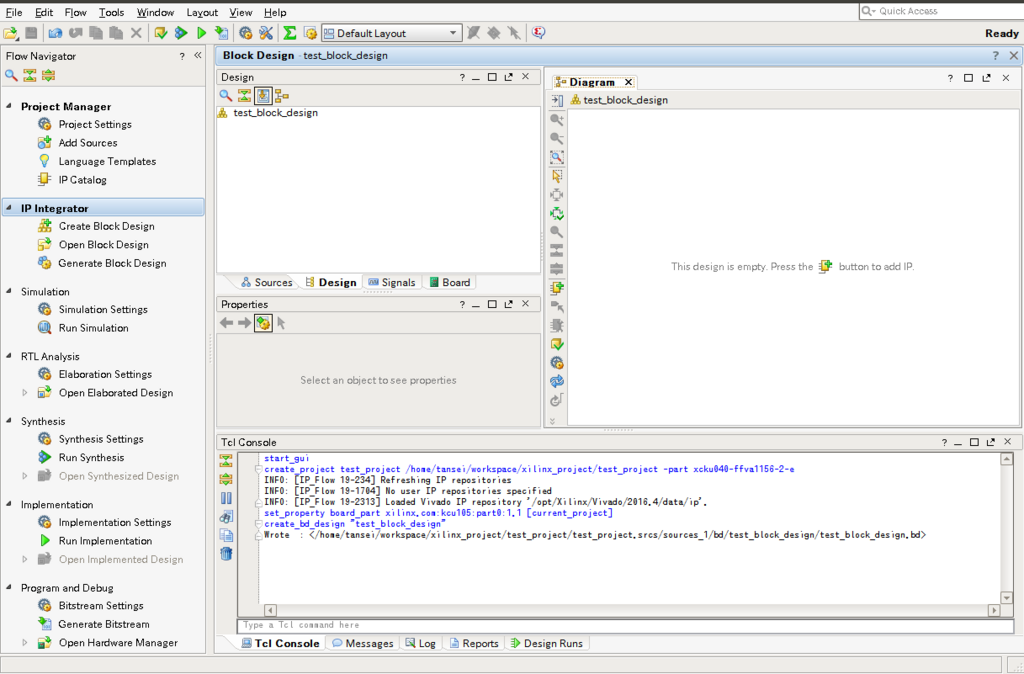1024x674 pixels.
Task: Click the gear Project Settings icon in main toolbar
Action: pos(246,33)
